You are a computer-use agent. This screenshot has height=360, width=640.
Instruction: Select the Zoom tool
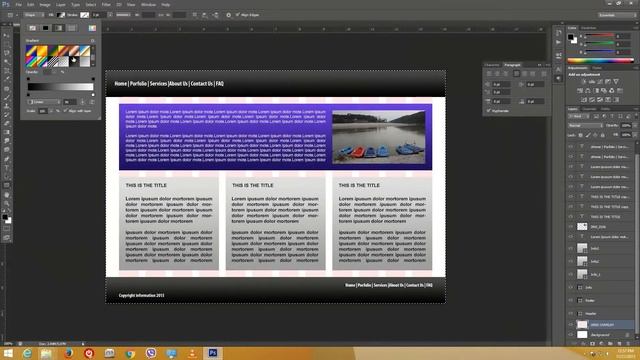pos(7,203)
